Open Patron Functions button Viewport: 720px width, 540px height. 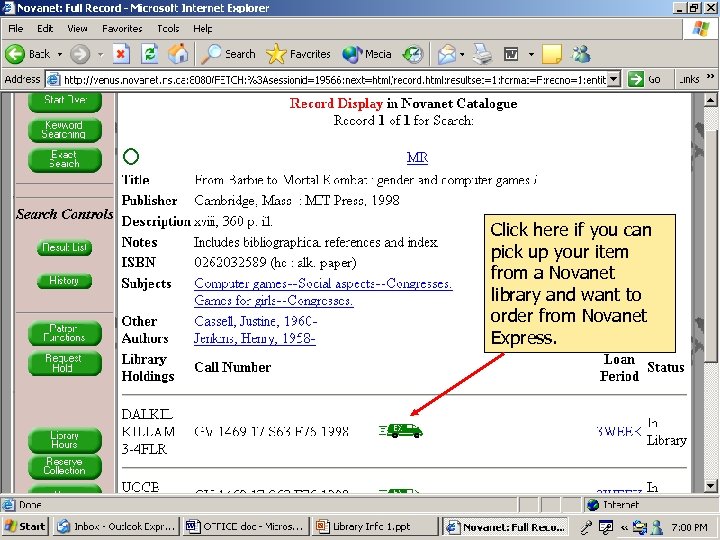[65, 333]
